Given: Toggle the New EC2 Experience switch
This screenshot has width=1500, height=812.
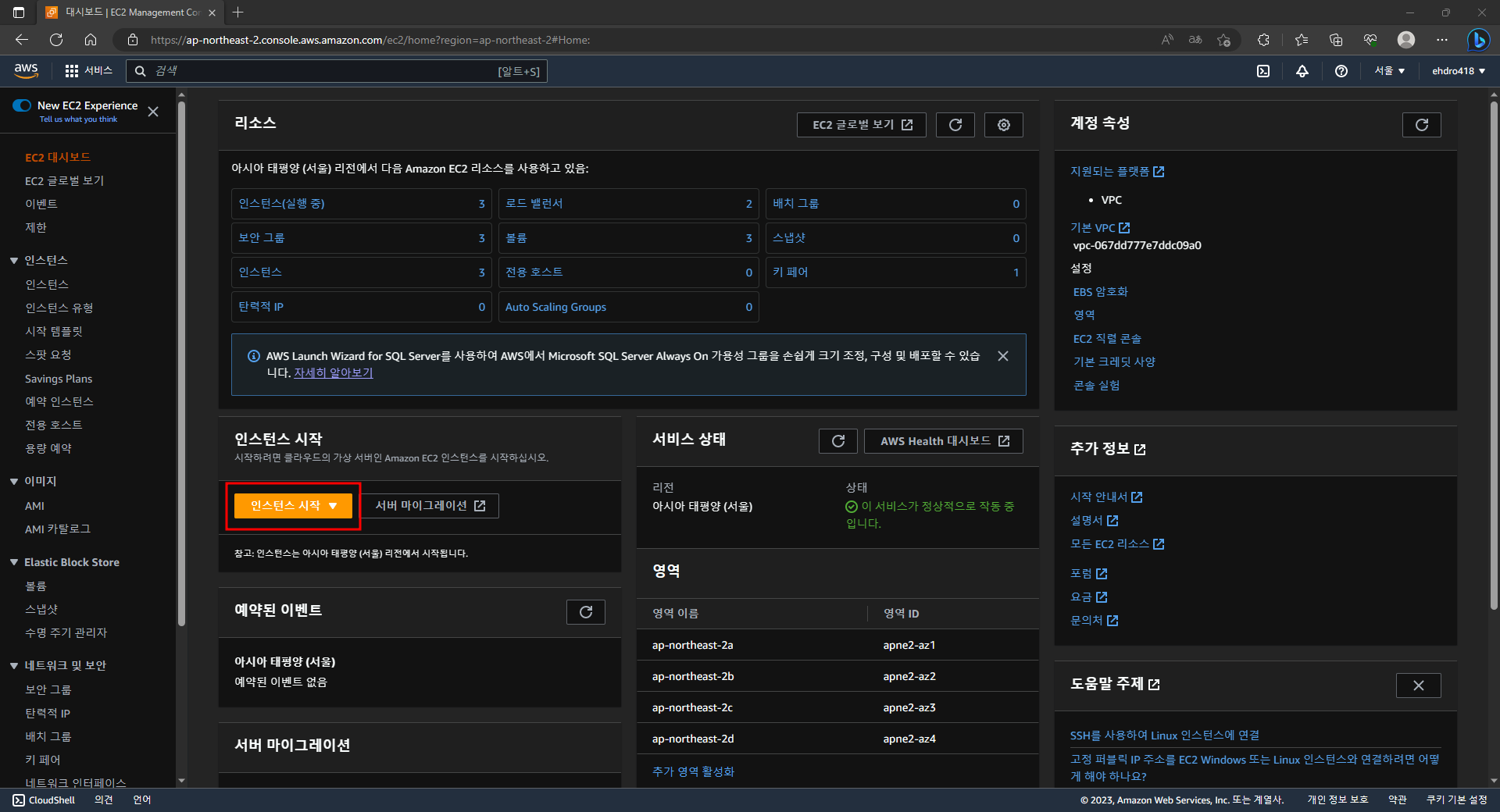Looking at the screenshot, I should 22,105.
